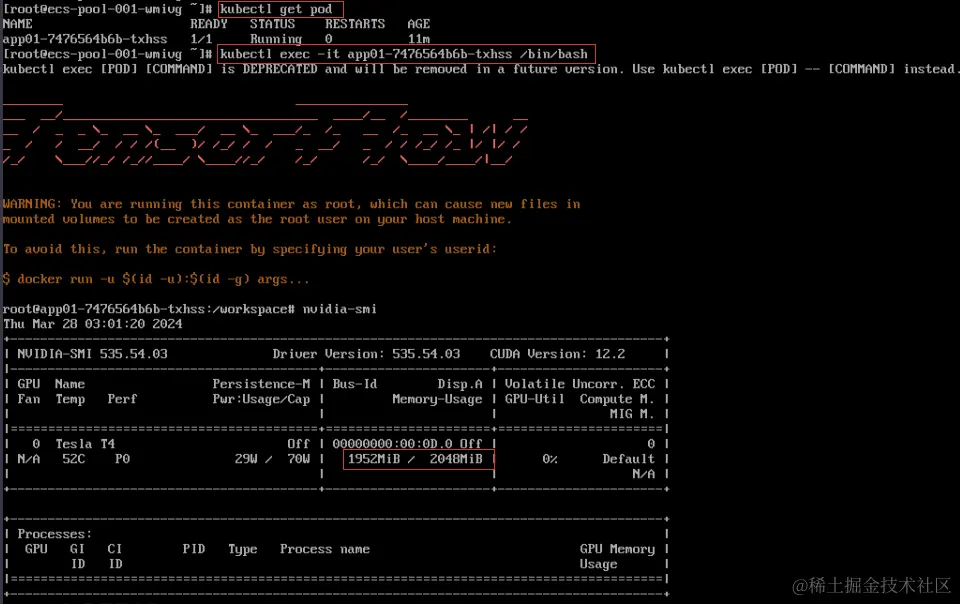Click the 'Persistence-M' column header

click(x=261, y=384)
